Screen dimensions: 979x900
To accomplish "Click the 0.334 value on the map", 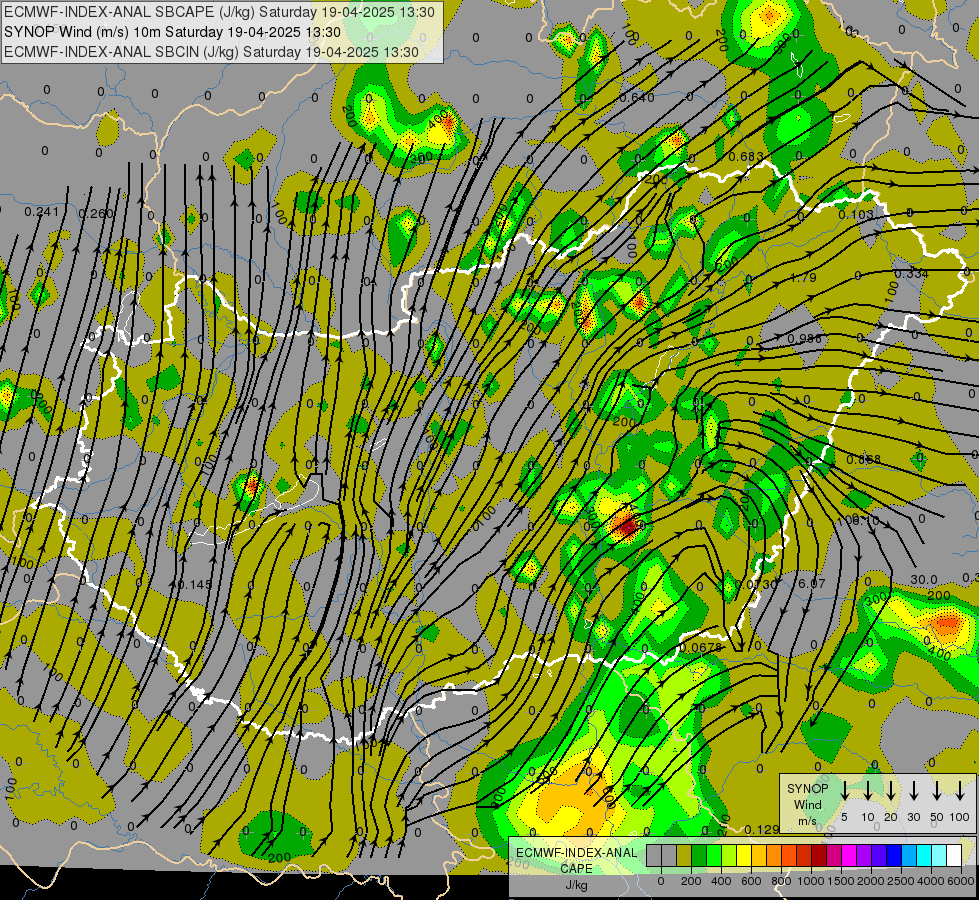I will pyautogui.click(x=911, y=274).
